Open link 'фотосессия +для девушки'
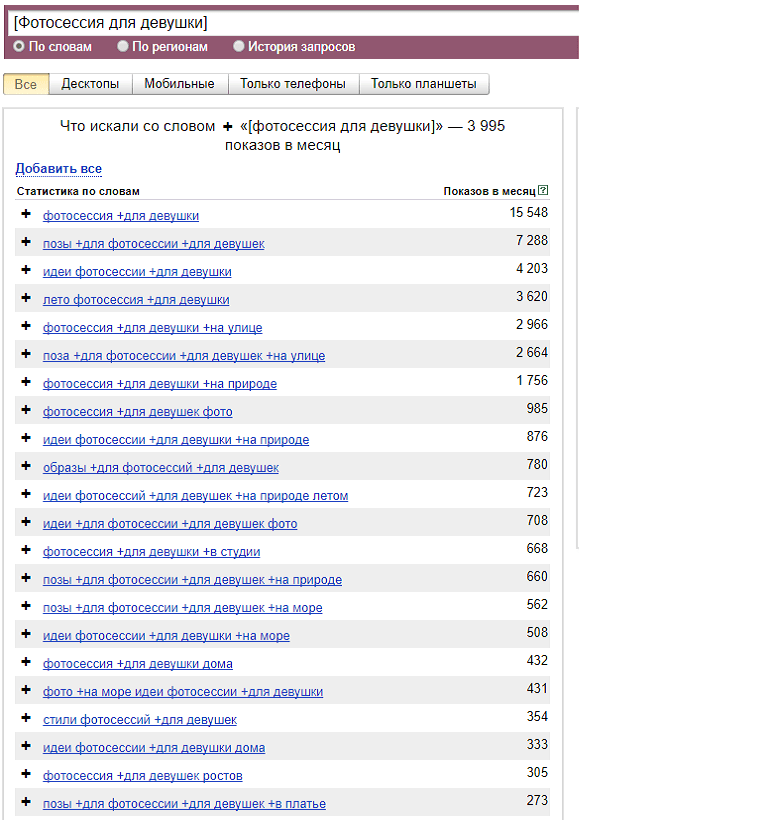The image size is (773, 820). tap(121, 215)
